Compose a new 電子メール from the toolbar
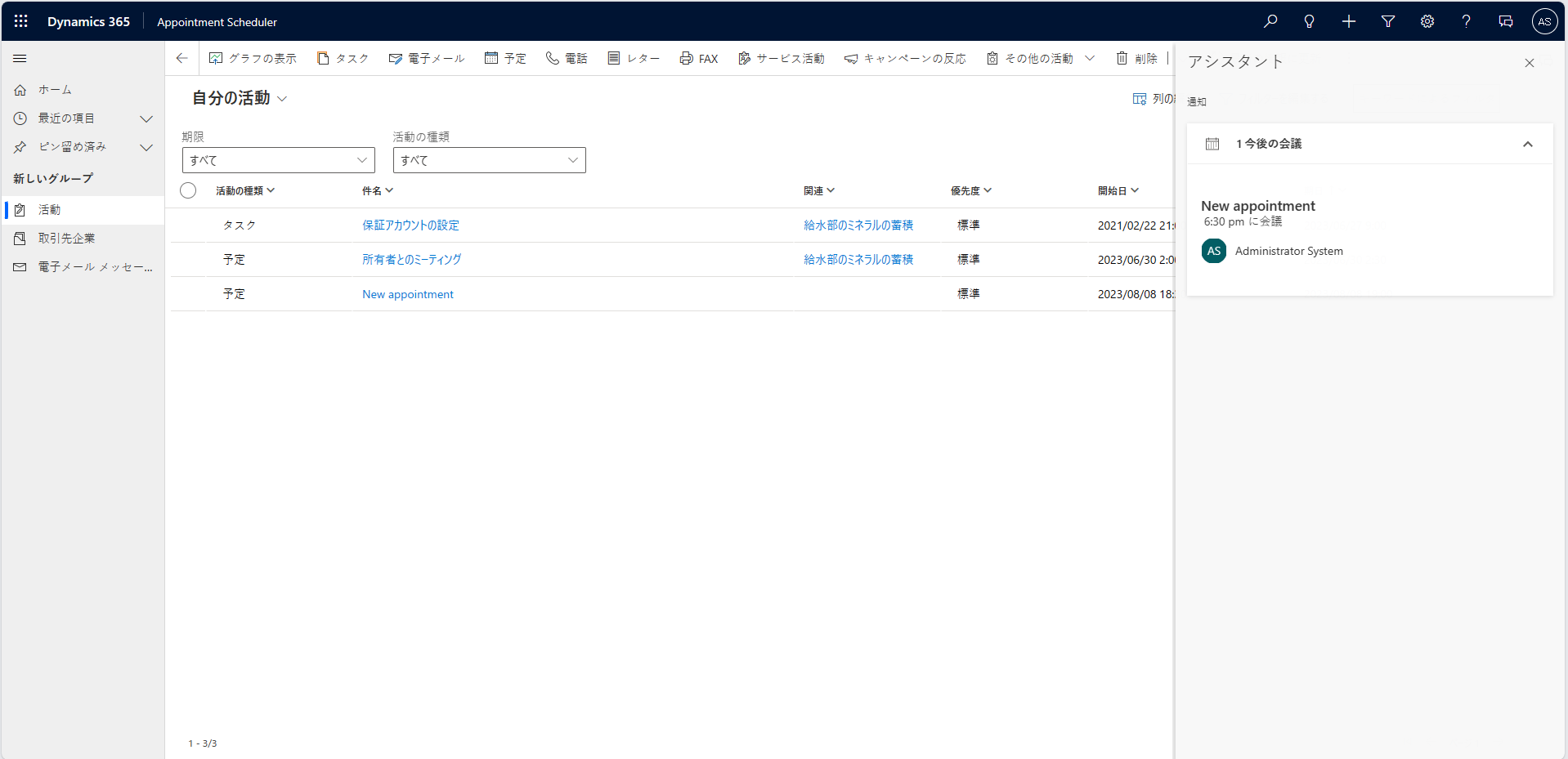This screenshot has width=1568, height=759. (426, 58)
